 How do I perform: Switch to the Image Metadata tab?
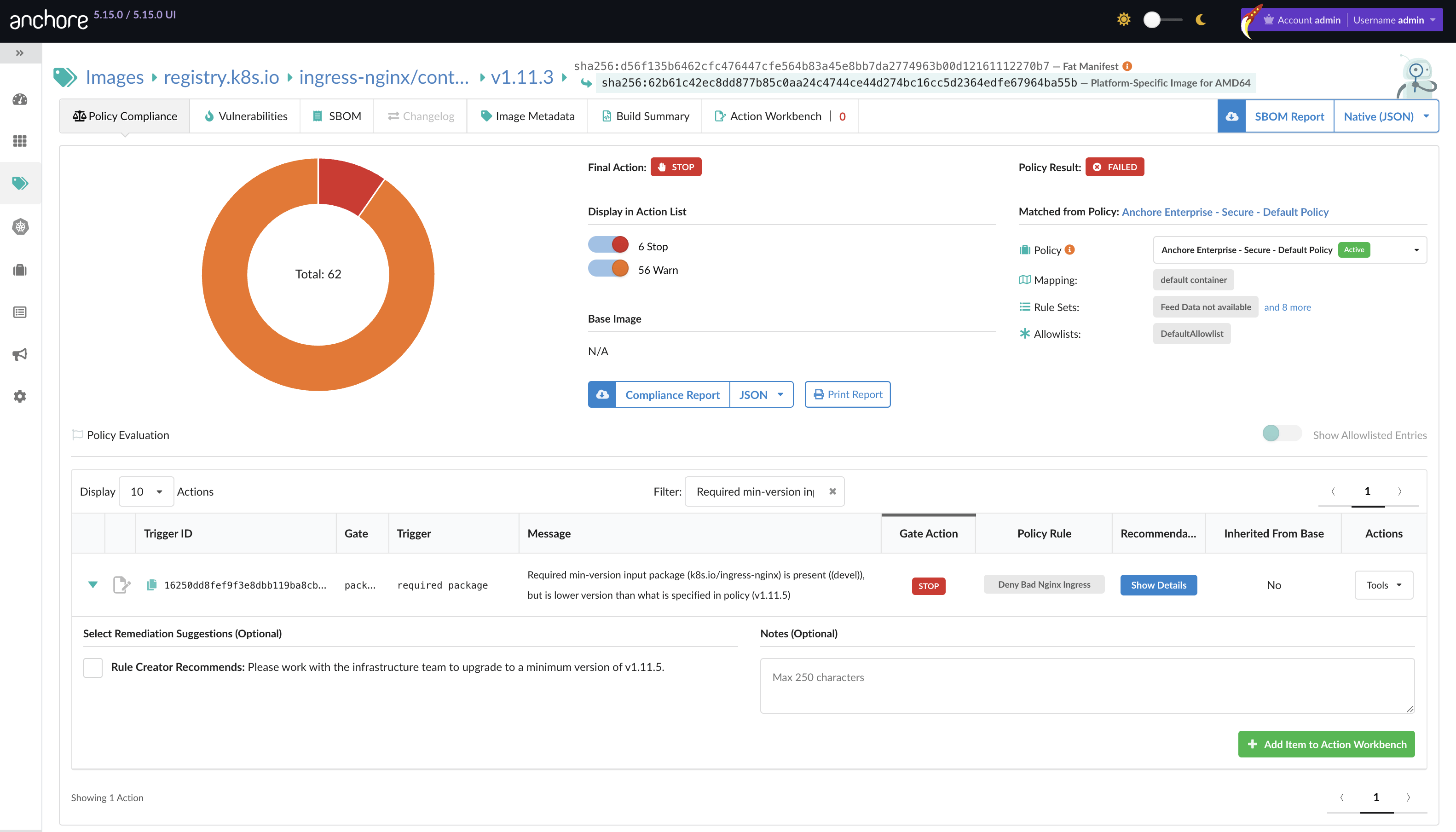tap(527, 116)
